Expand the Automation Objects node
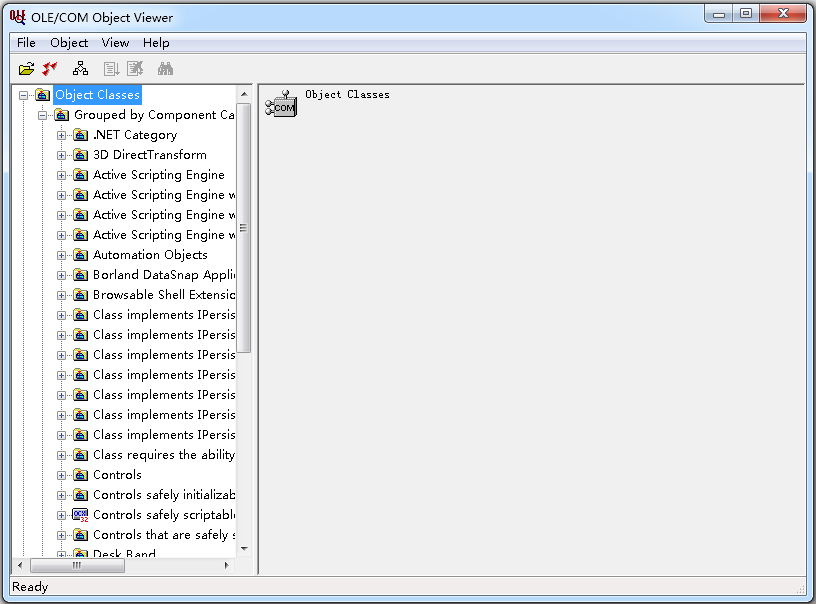 click(62, 255)
